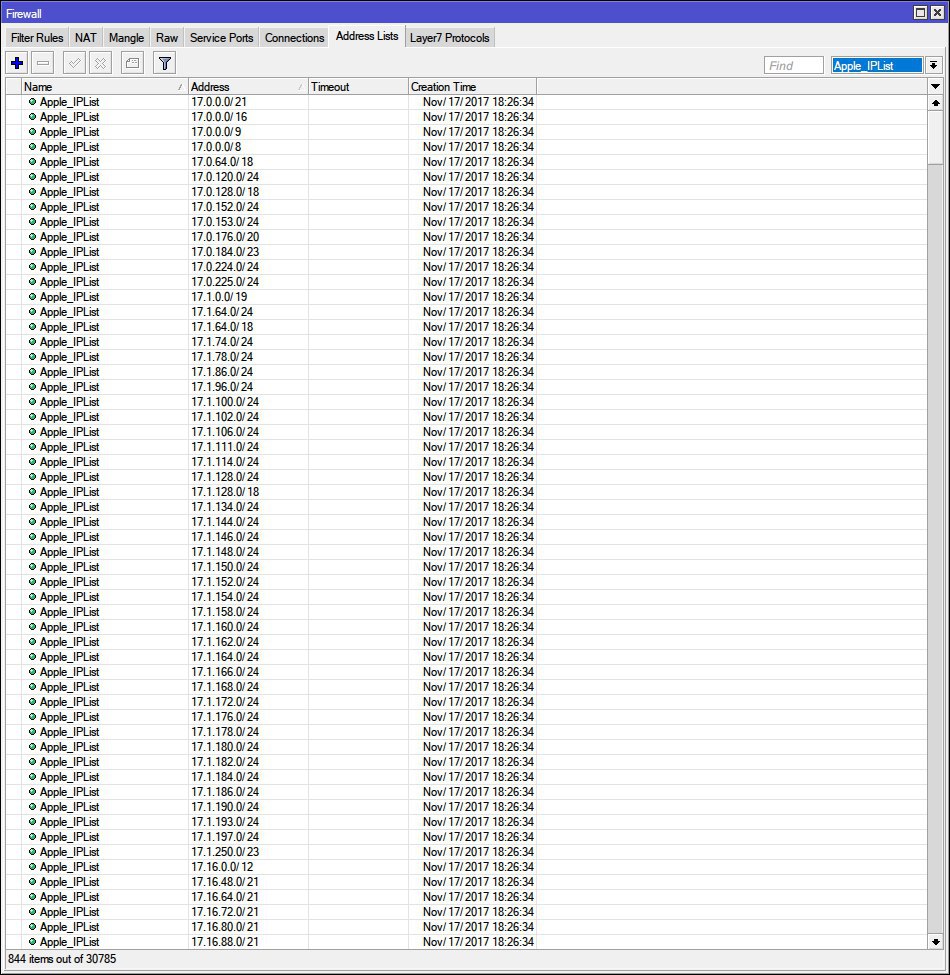This screenshot has width=950, height=975.
Task: Select the row with address 17.16.48.0/21
Action: coord(466,881)
